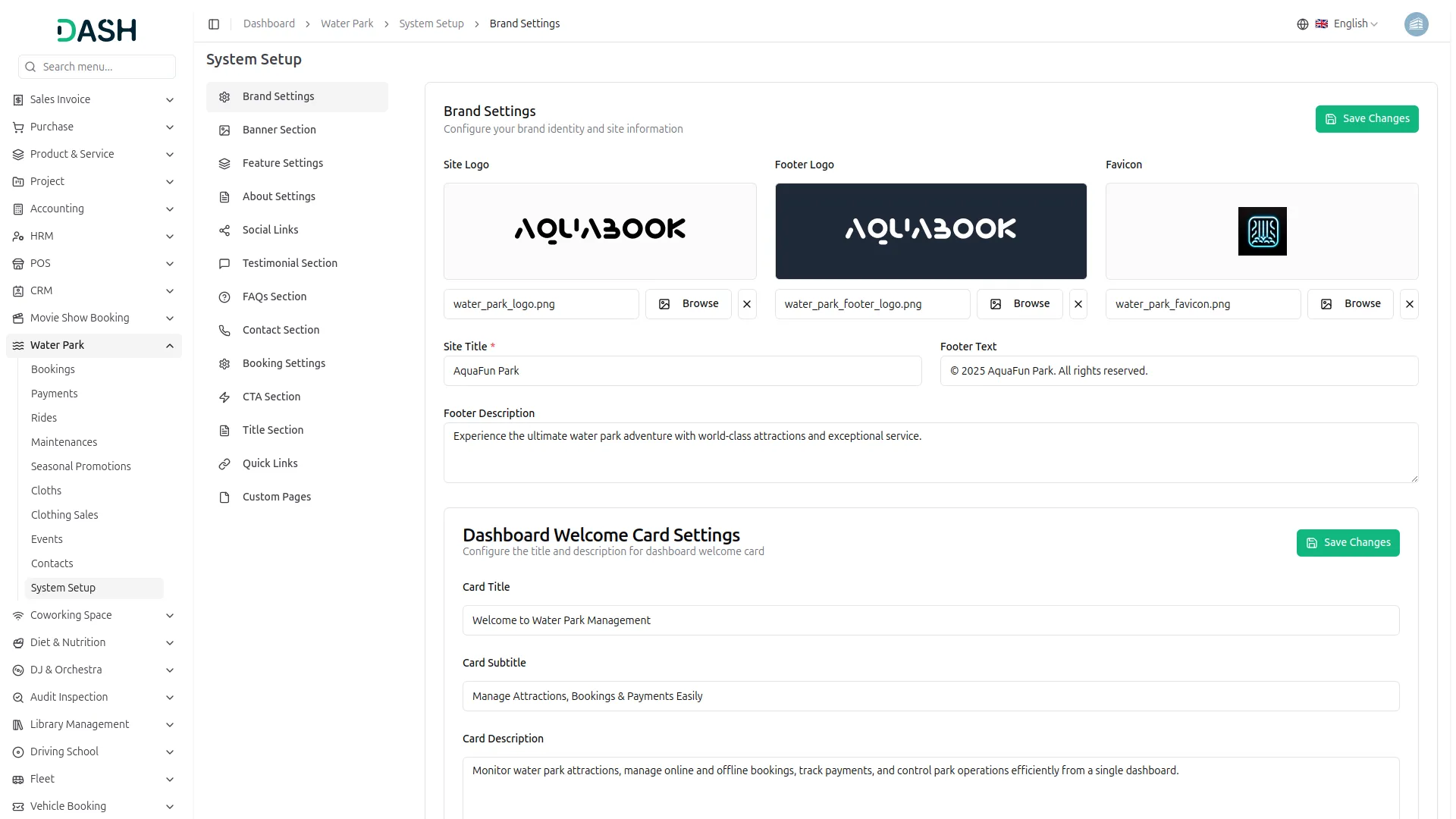This screenshot has height=819, width=1456.
Task: Save changes to Brand Settings
Action: click(1367, 119)
